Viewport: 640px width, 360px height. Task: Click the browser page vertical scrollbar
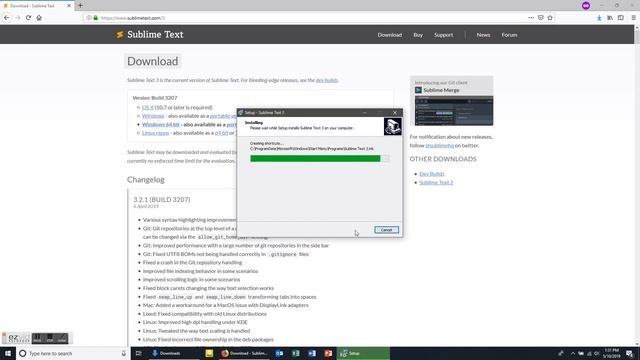(637, 186)
